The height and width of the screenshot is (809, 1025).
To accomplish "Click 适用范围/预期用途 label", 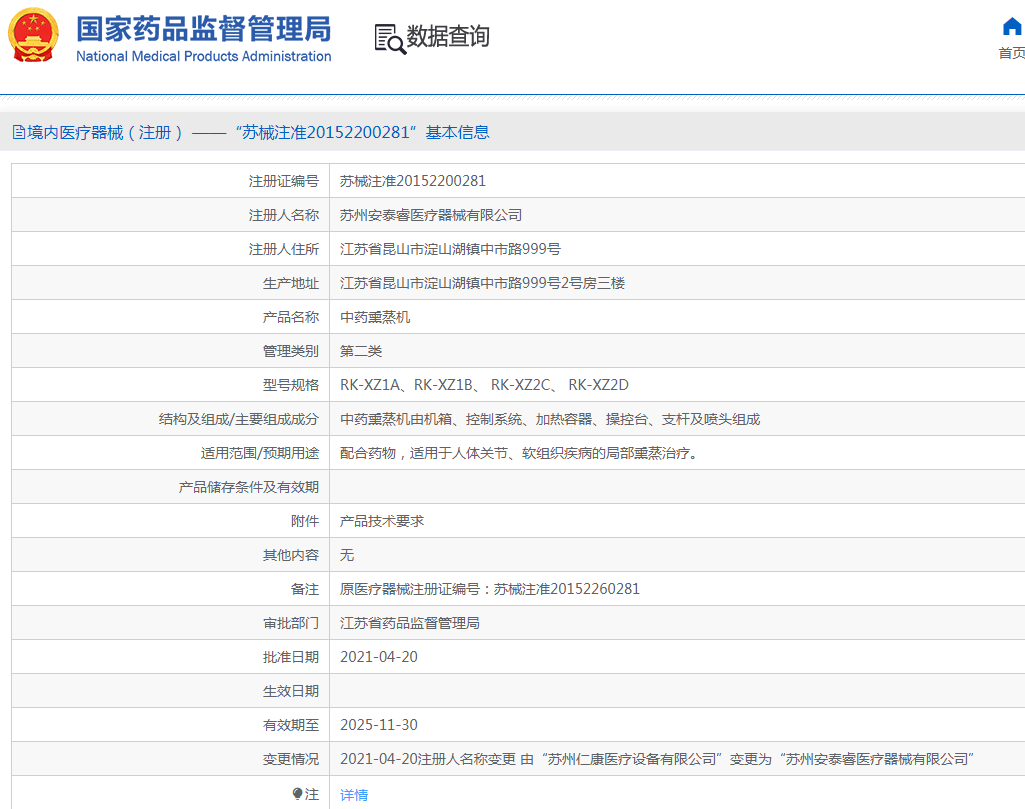I will pos(260,453).
